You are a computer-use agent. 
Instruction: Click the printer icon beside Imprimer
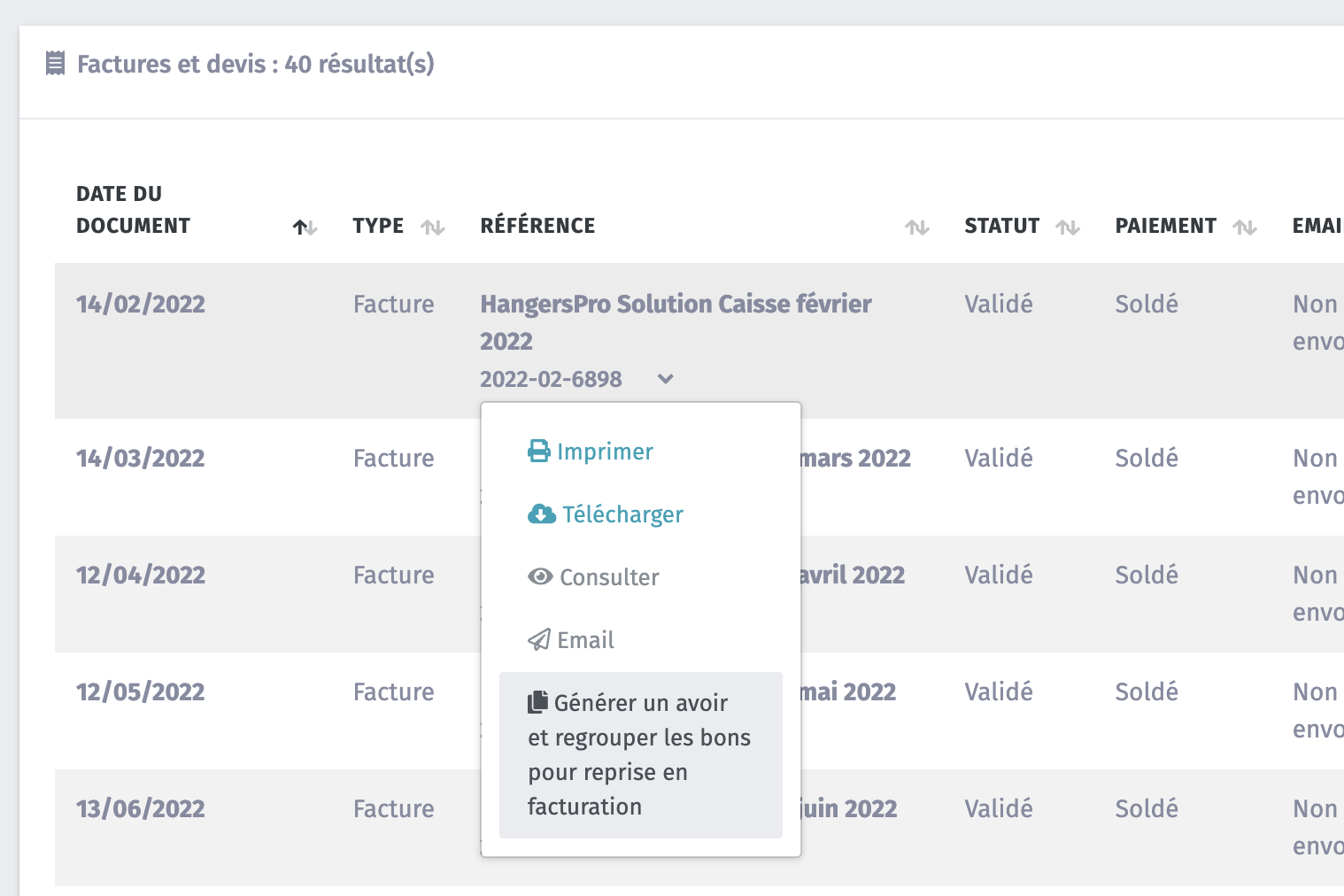tap(538, 452)
